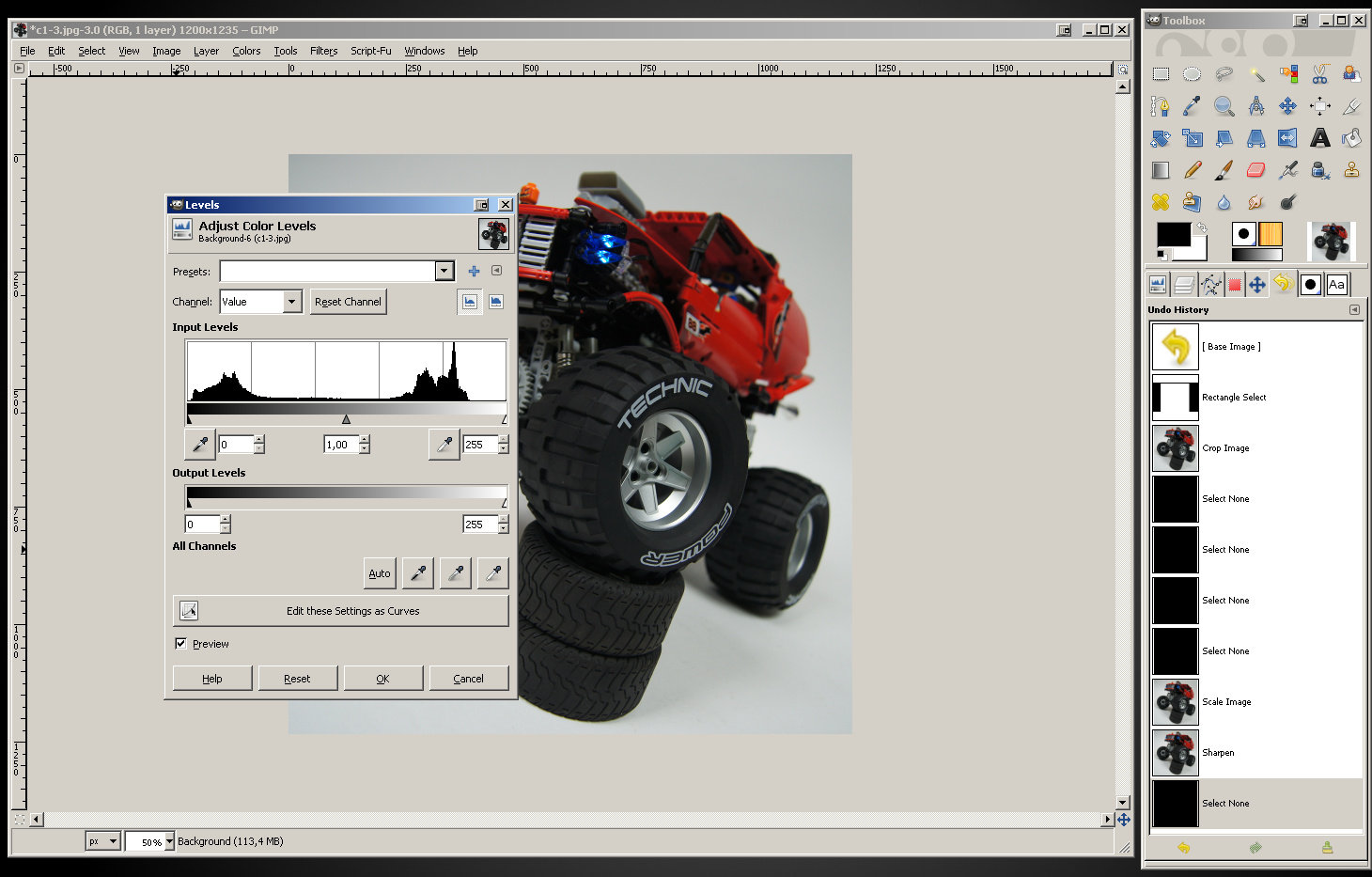Open the 50% zoom dropdown

[x=150, y=842]
